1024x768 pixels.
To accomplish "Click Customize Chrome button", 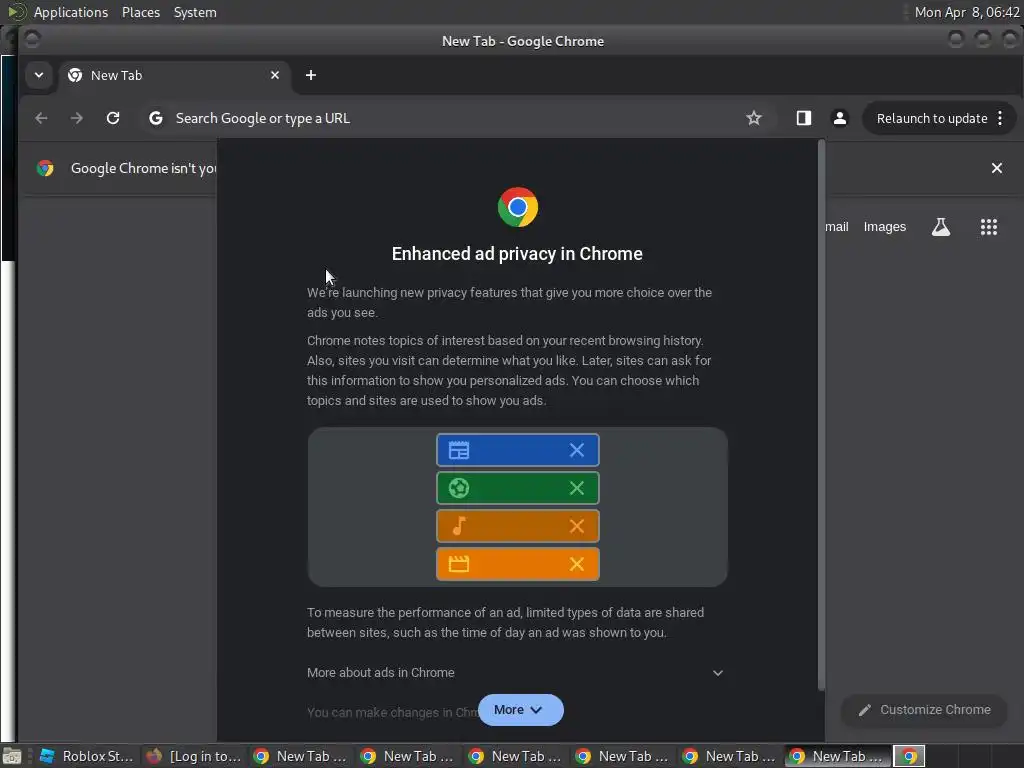I will tap(924, 710).
